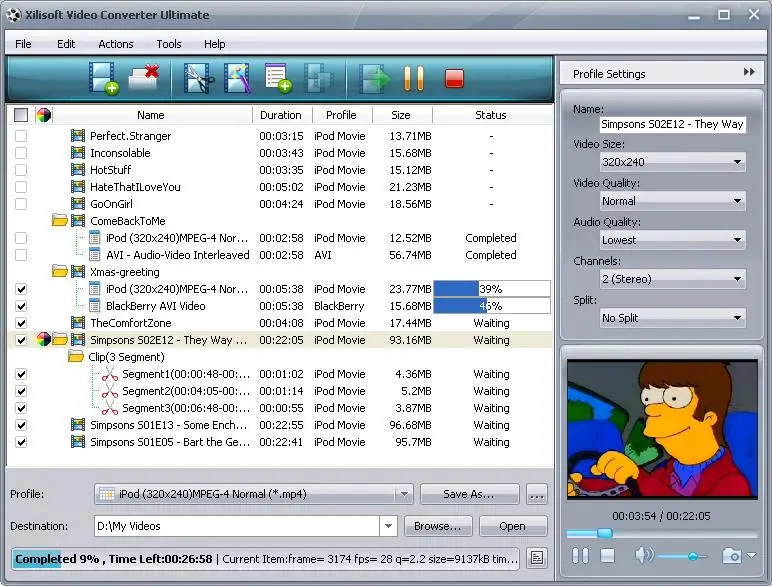
Task: Open the video Effects wand tool
Action: click(237, 78)
